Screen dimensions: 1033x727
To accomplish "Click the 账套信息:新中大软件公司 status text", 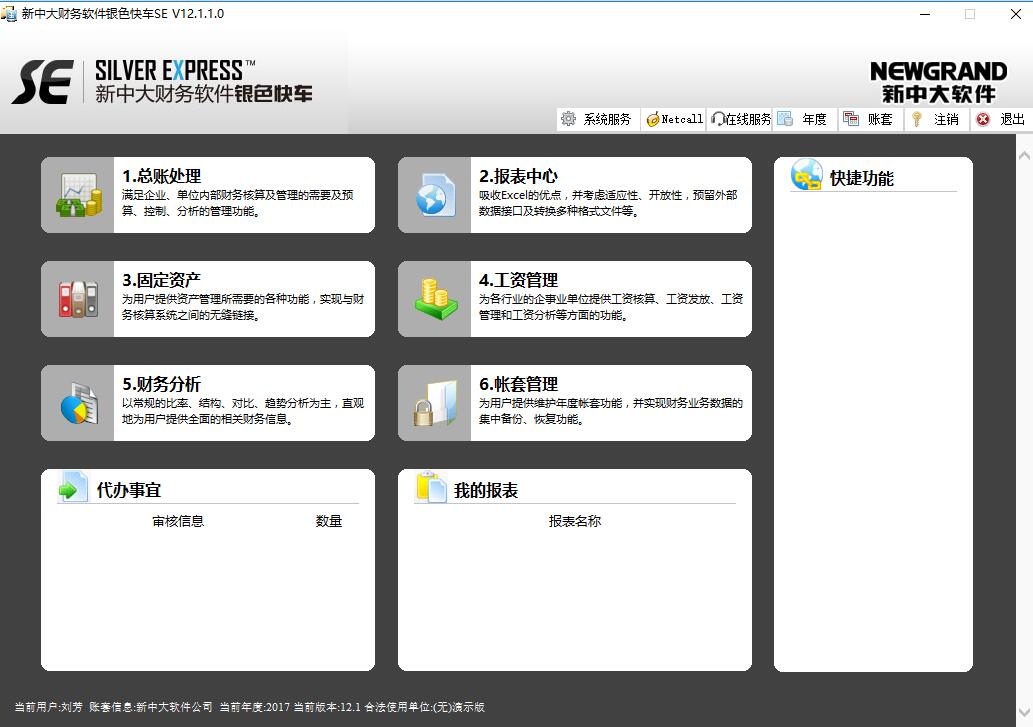I will click(151, 707).
